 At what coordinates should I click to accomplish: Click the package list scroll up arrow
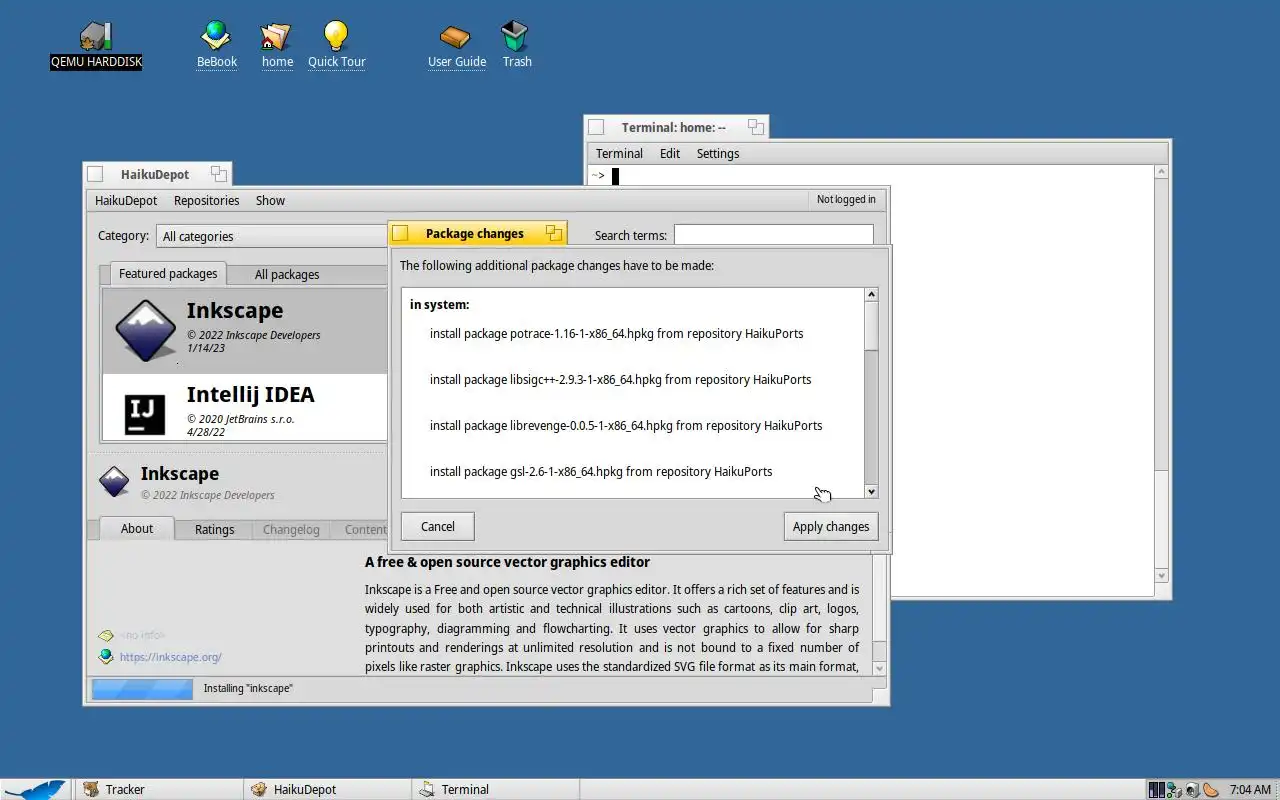coord(871,294)
